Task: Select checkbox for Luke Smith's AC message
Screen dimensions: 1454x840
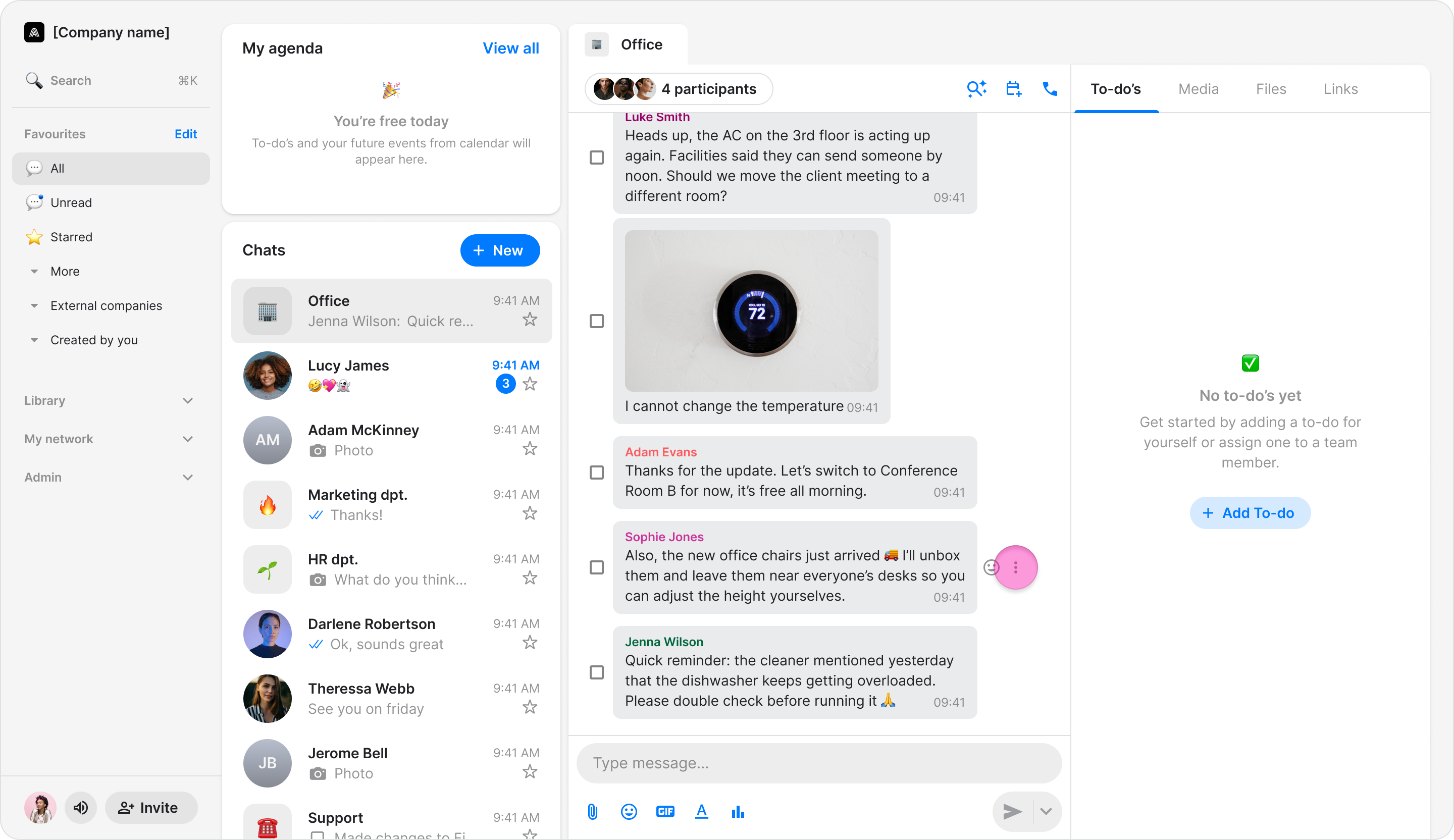Action: click(x=597, y=157)
